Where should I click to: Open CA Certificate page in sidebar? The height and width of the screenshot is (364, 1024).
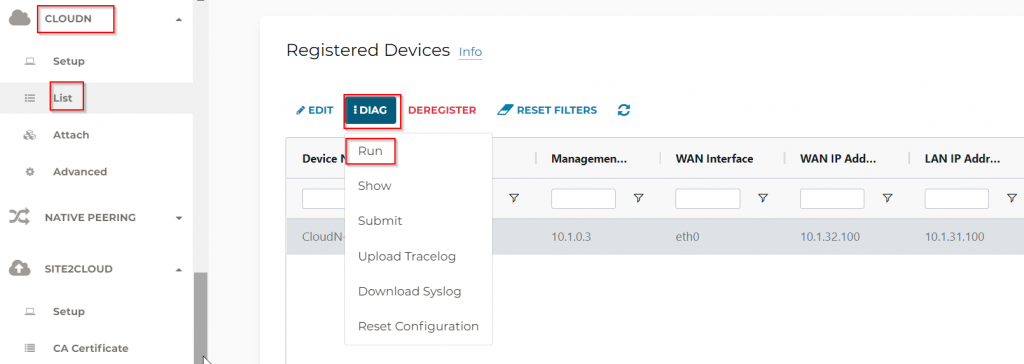point(91,348)
